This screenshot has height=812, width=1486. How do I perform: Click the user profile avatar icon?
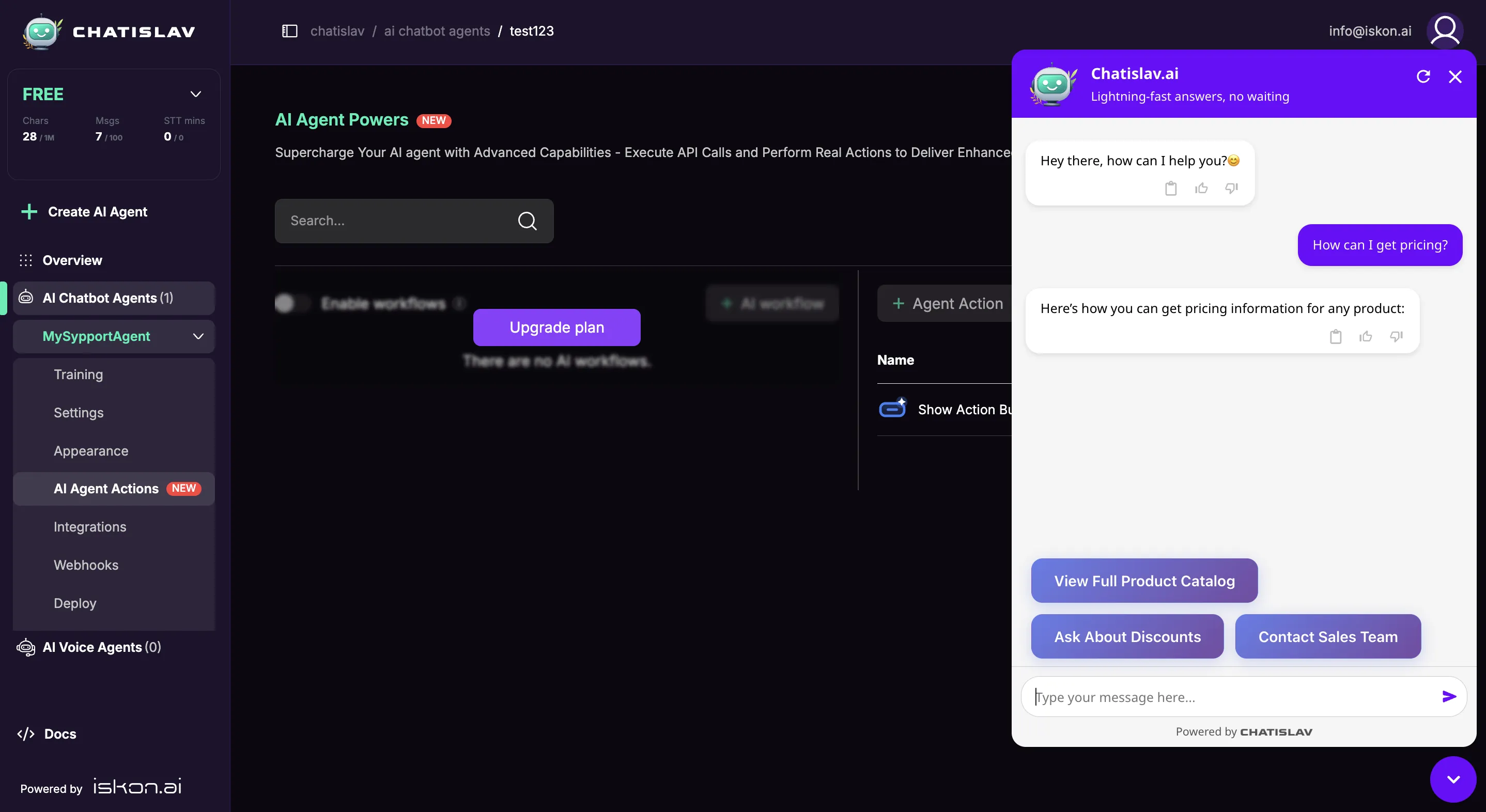click(1445, 30)
